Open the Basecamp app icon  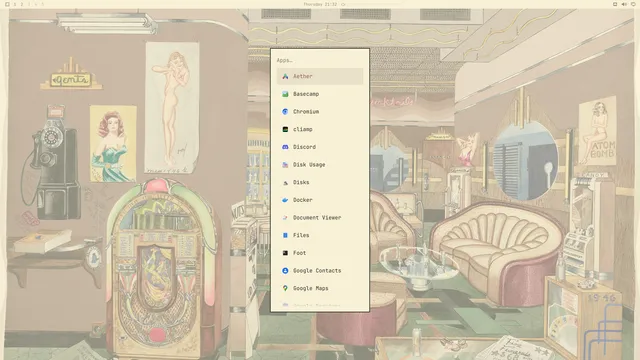coord(285,94)
